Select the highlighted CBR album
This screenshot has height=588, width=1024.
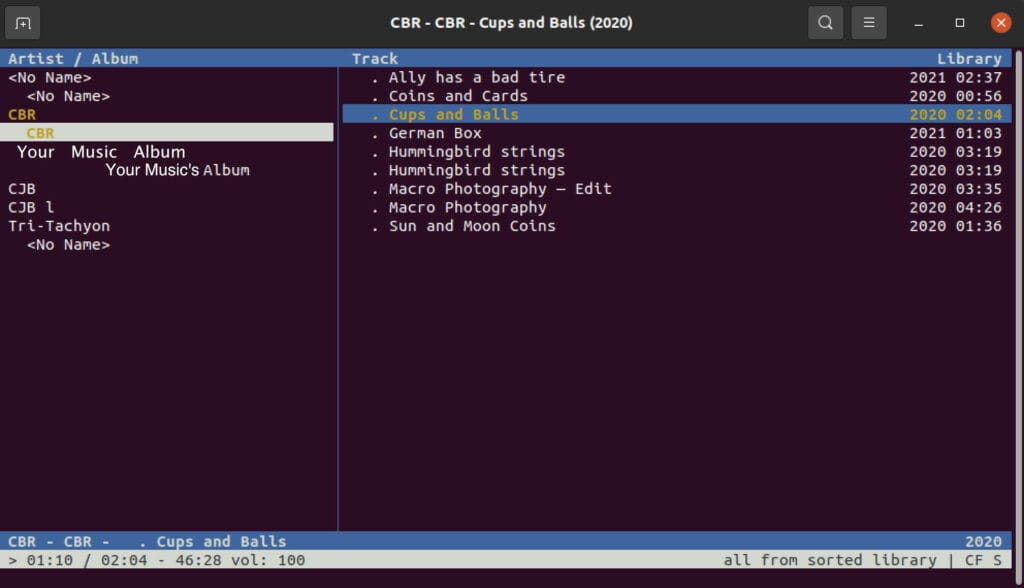point(167,133)
